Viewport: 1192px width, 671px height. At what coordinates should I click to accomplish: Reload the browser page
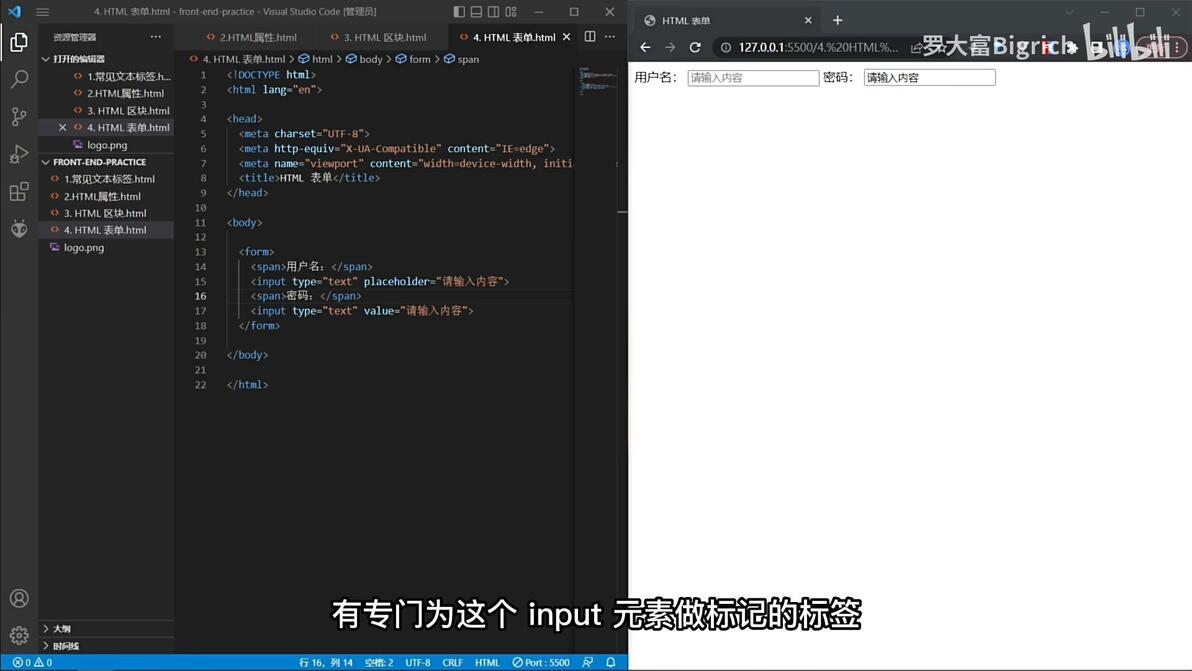(x=695, y=47)
